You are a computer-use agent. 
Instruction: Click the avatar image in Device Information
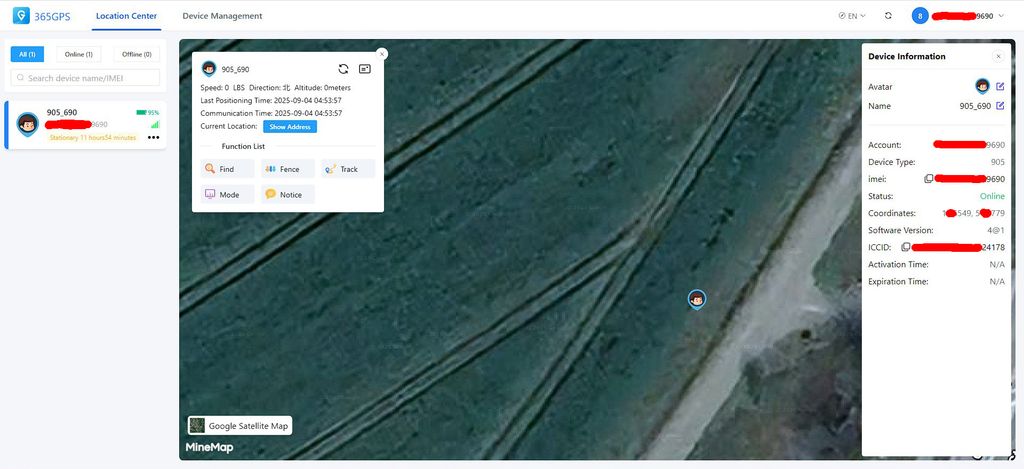(982, 86)
